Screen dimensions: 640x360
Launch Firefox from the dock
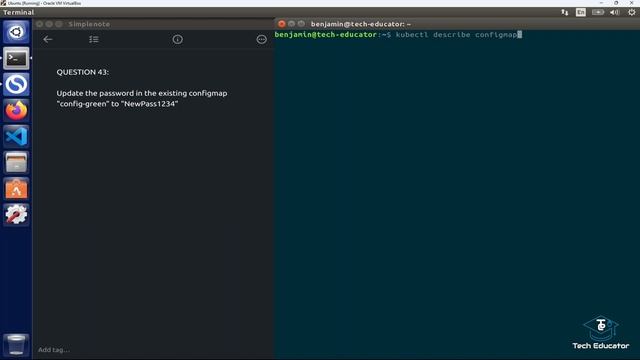[16, 111]
